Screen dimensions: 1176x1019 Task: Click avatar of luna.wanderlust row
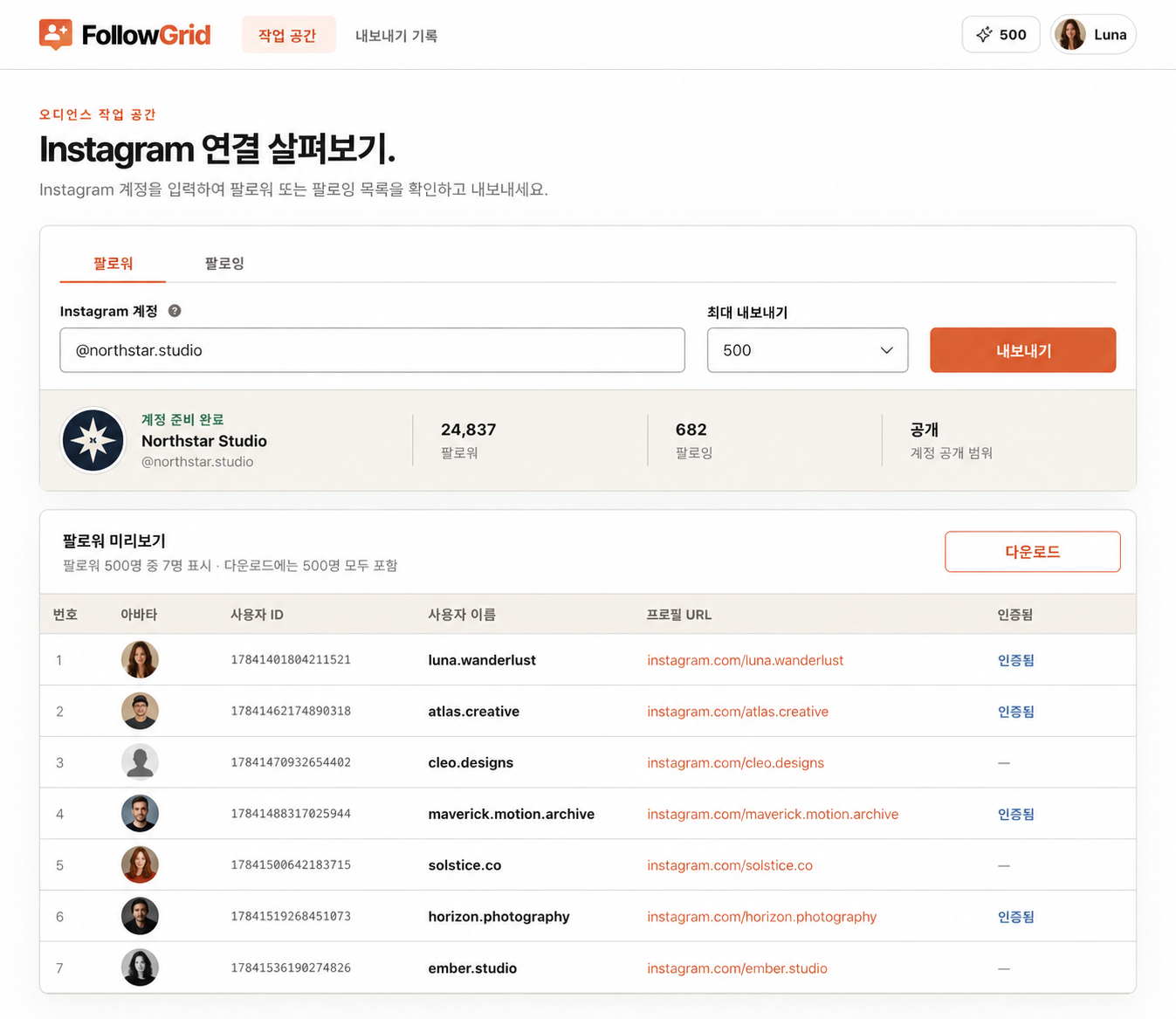140,659
